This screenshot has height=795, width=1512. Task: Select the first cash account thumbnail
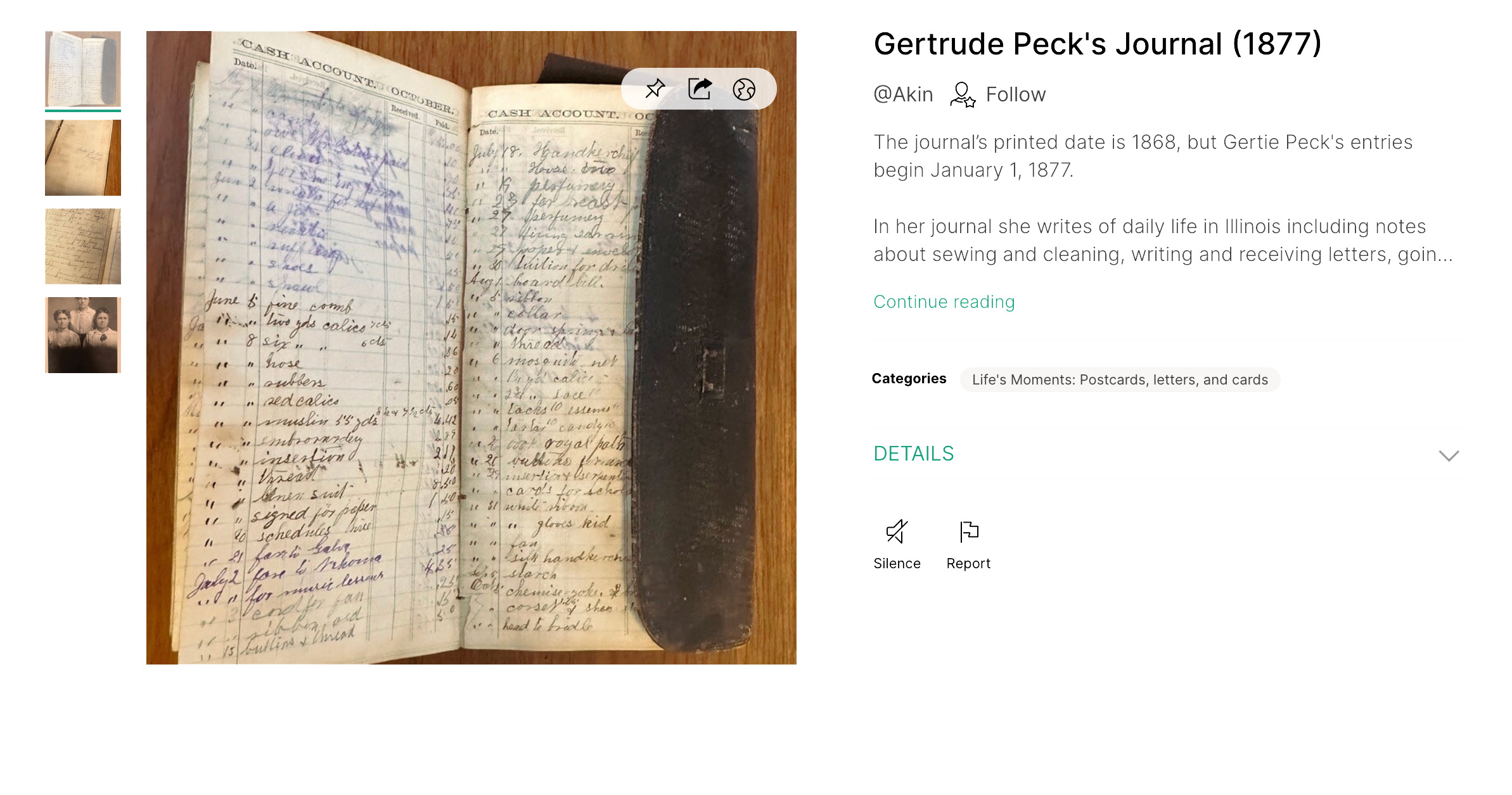(x=83, y=69)
